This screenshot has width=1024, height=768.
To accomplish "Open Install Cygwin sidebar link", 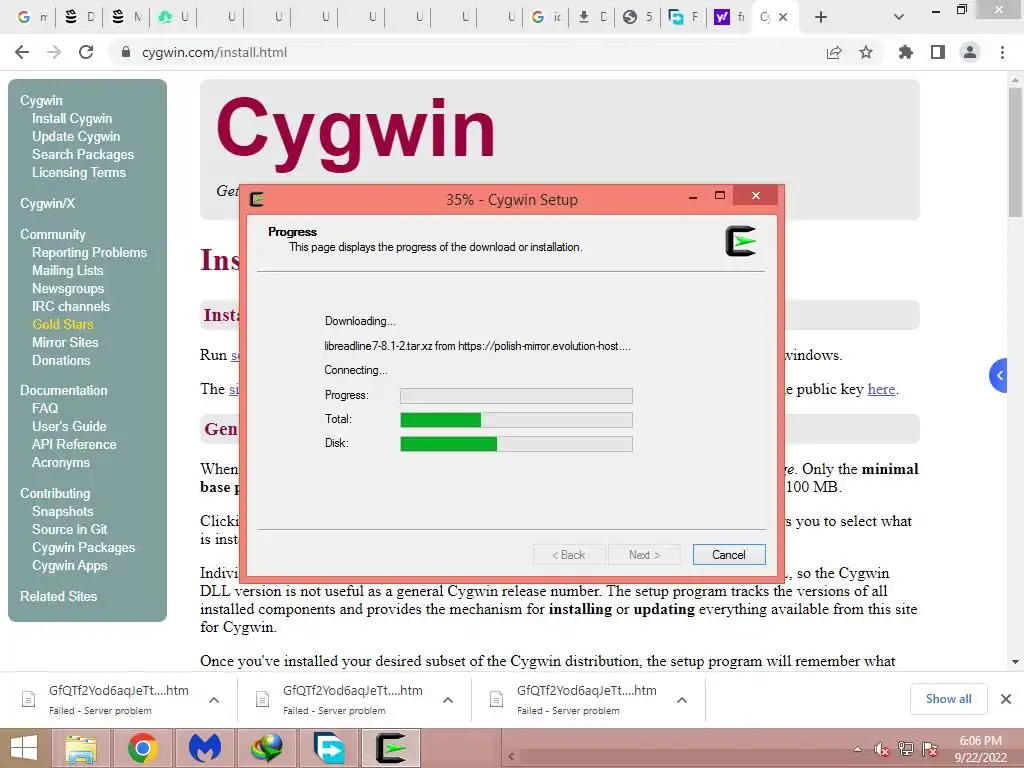I will [72, 118].
